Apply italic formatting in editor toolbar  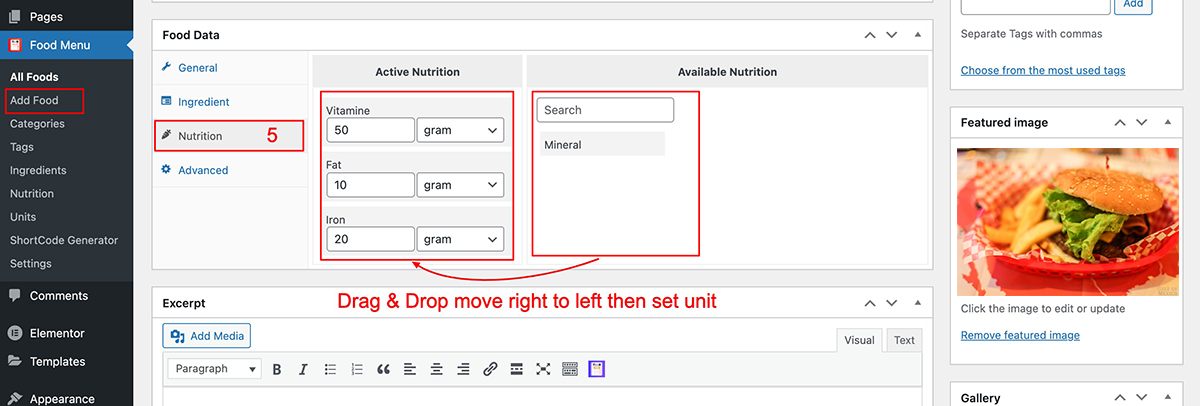point(303,369)
